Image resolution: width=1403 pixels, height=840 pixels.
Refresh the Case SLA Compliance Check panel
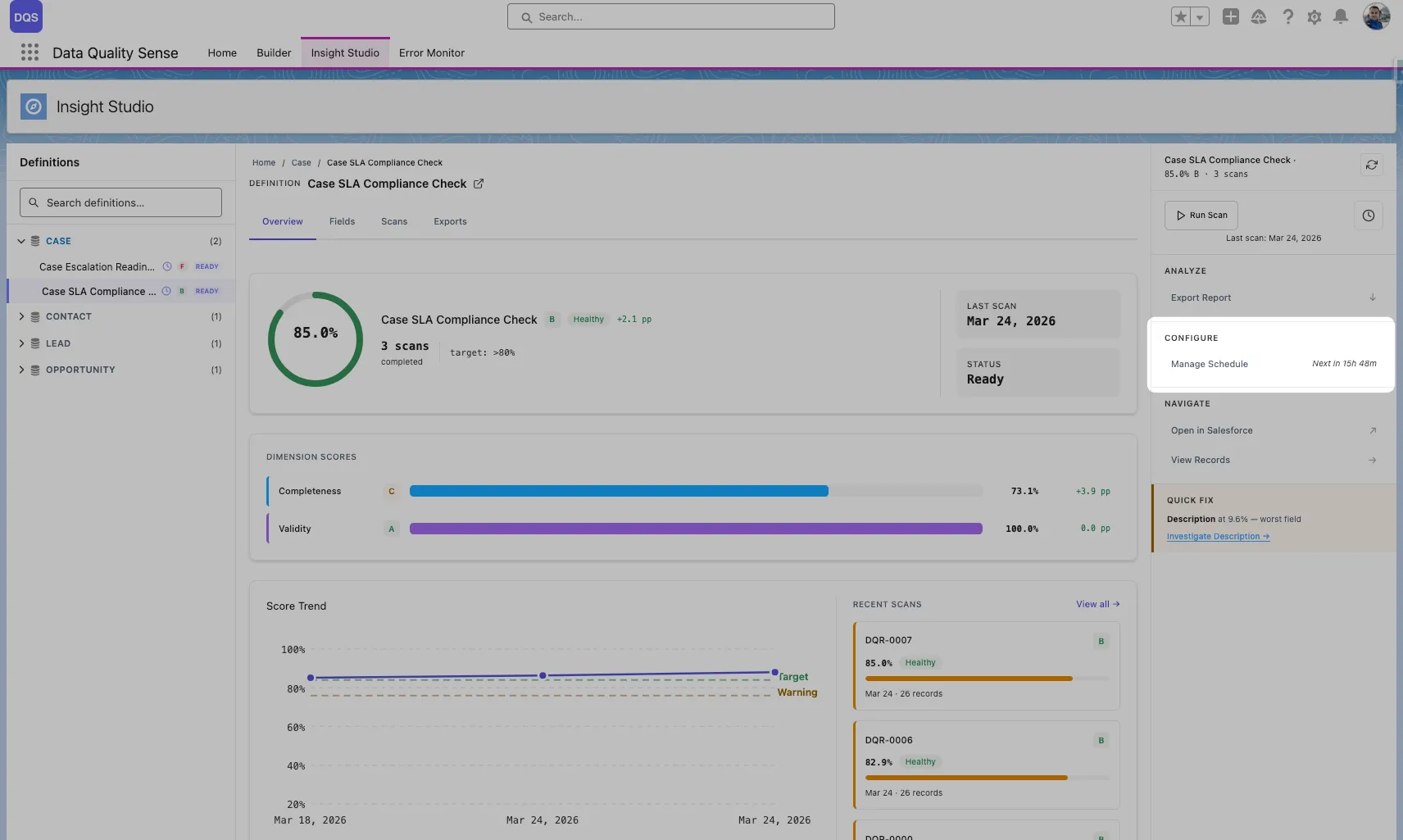coord(1372,164)
